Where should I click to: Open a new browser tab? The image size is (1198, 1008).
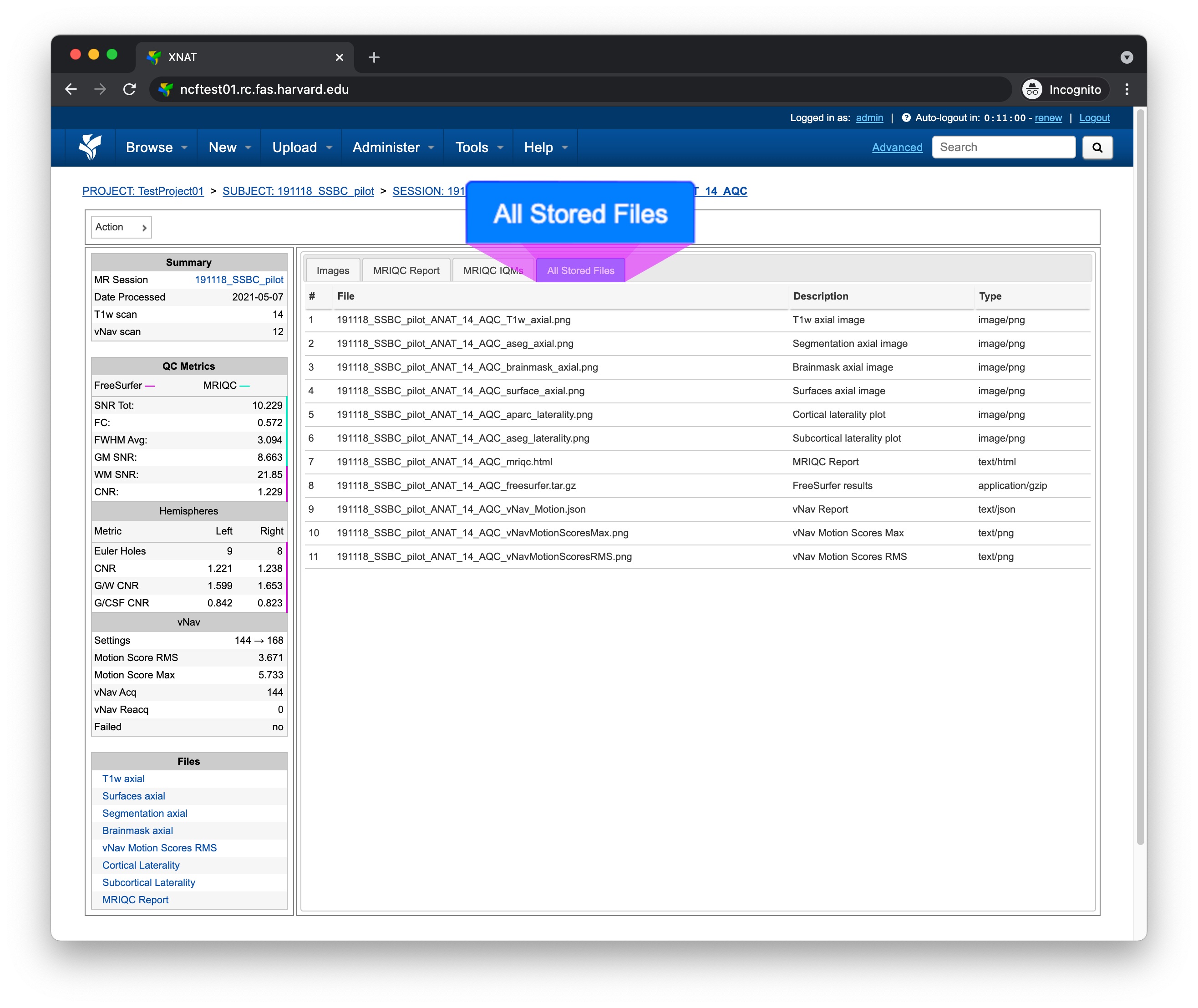[x=374, y=57]
